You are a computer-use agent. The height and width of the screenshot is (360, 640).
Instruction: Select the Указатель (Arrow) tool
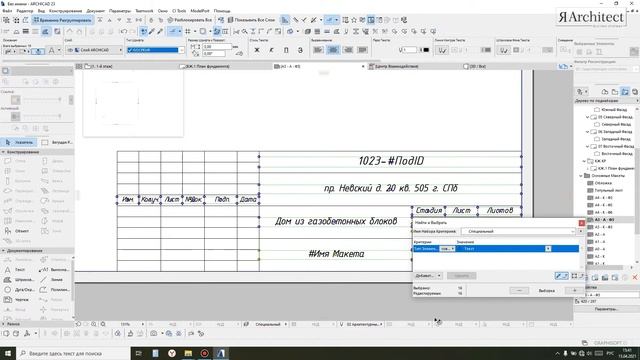point(19,142)
